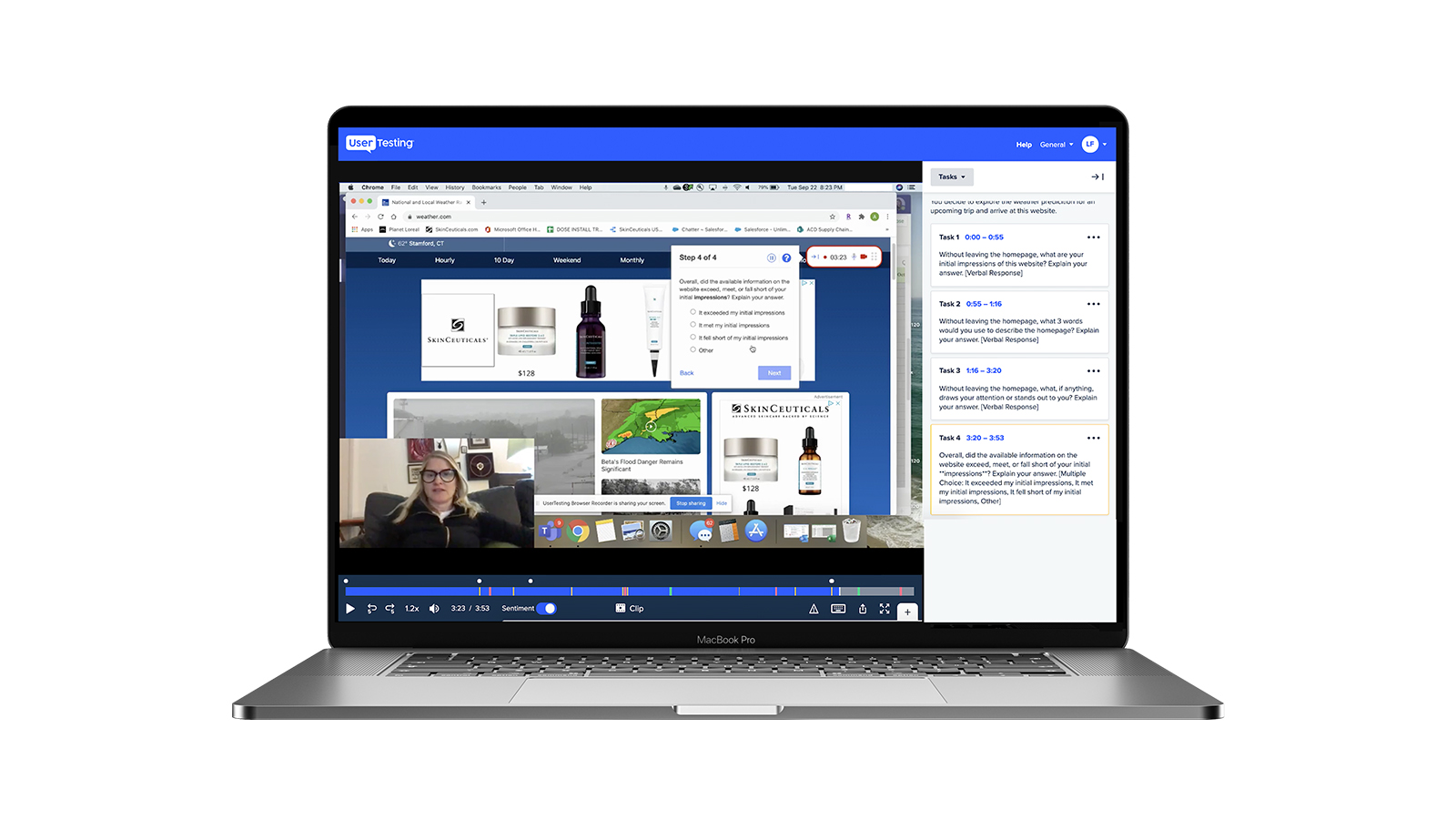Open the Weekend forecast tab
Image resolution: width=1456 pixels, height=819 pixels.
pyautogui.click(x=567, y=260)
